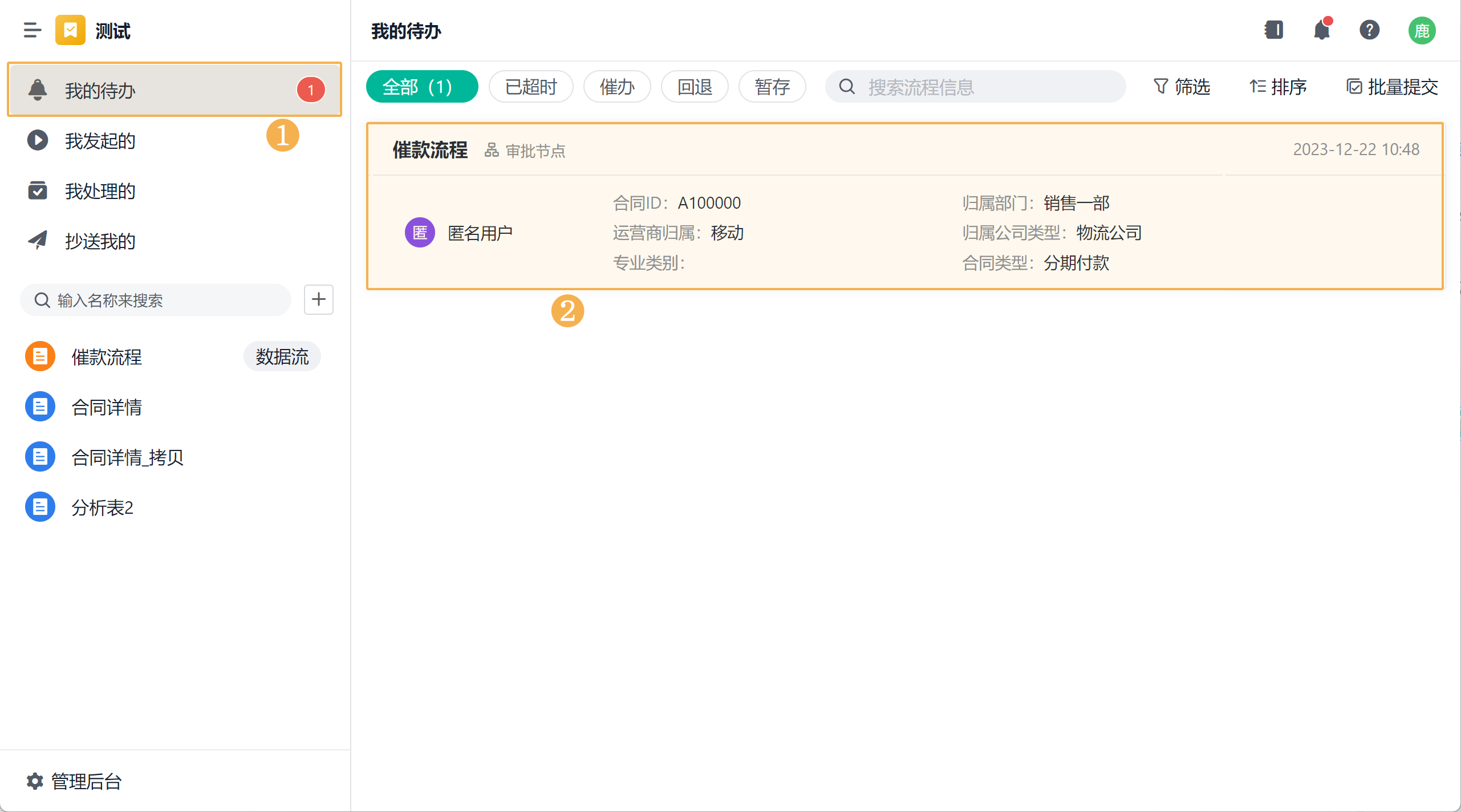
Task: Click the help question mark icon
Action: [1369, 30]
